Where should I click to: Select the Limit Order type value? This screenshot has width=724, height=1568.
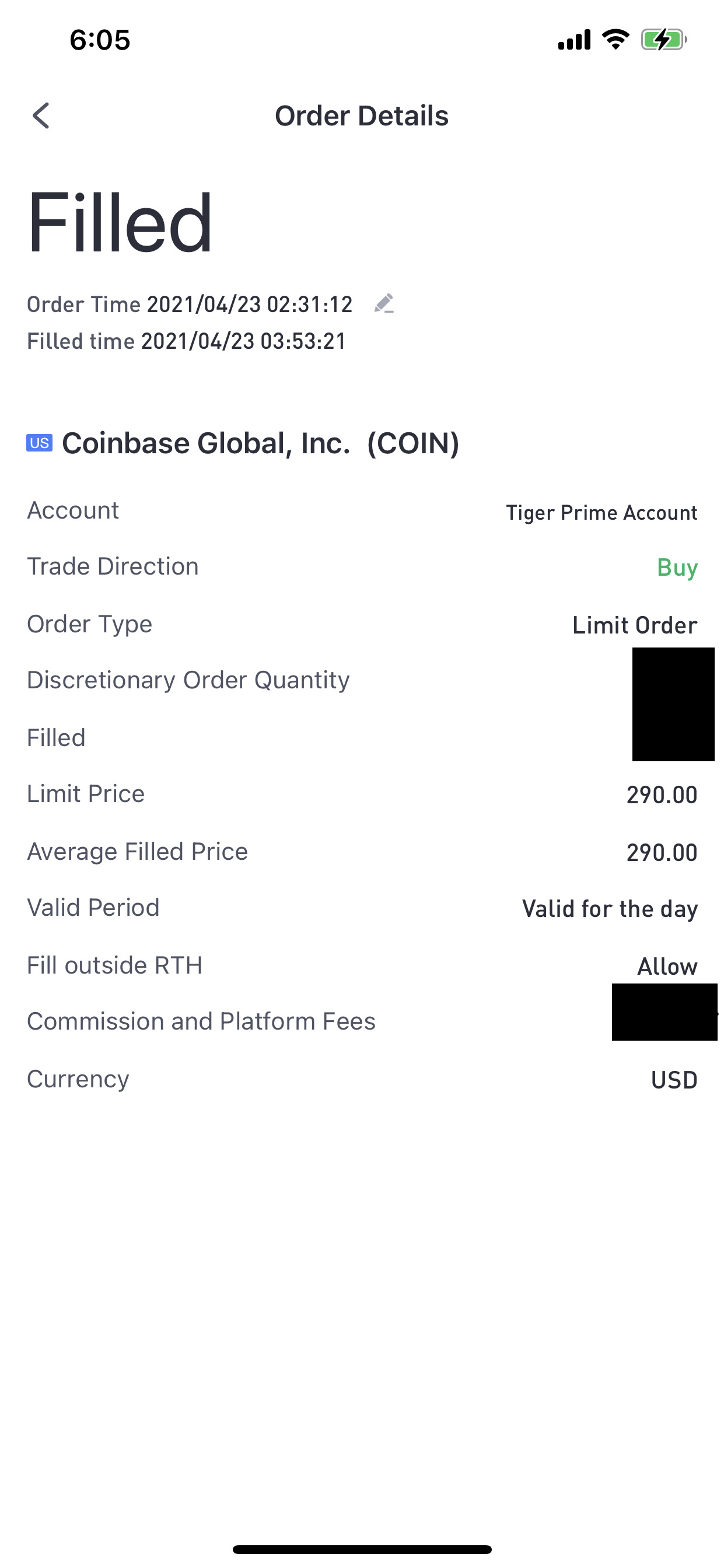[x=635, y=625]
